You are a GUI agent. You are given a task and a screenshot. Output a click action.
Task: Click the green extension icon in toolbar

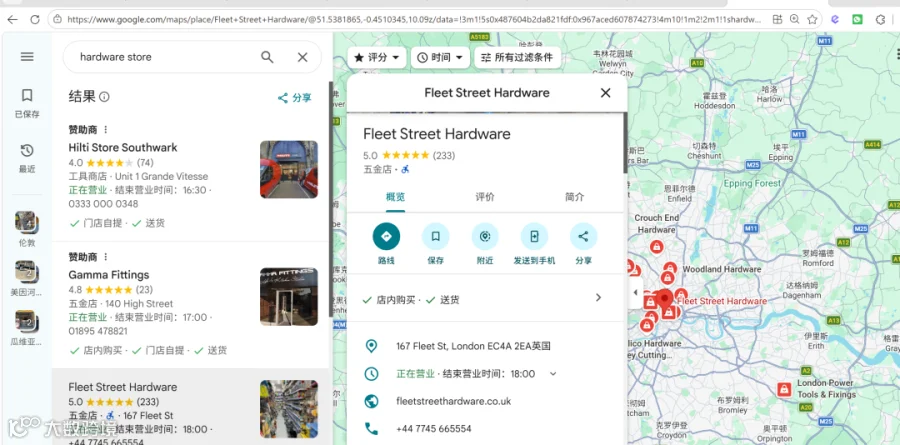coord(857,20)
